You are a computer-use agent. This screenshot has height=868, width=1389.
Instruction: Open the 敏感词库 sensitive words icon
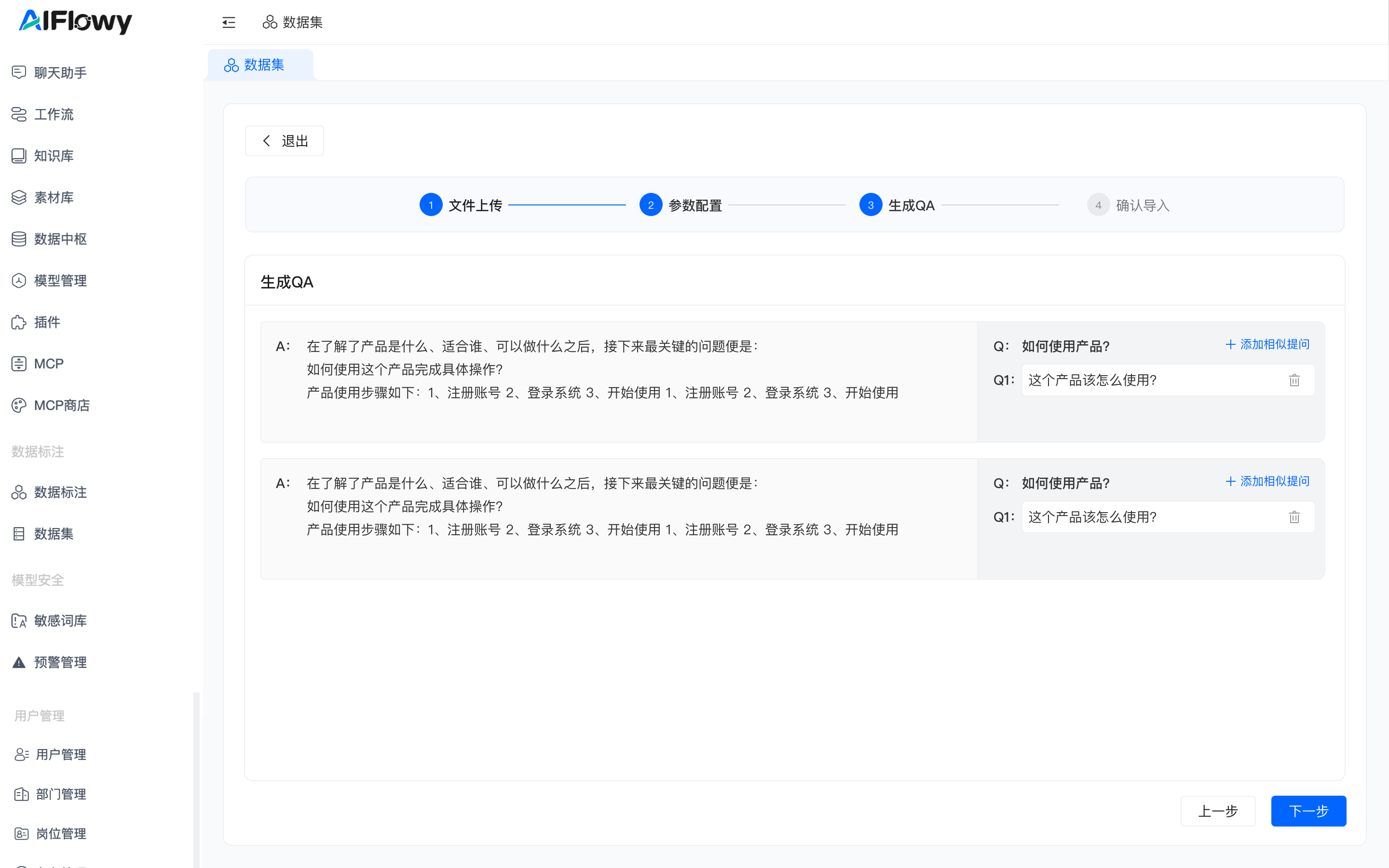click(19, 621)
